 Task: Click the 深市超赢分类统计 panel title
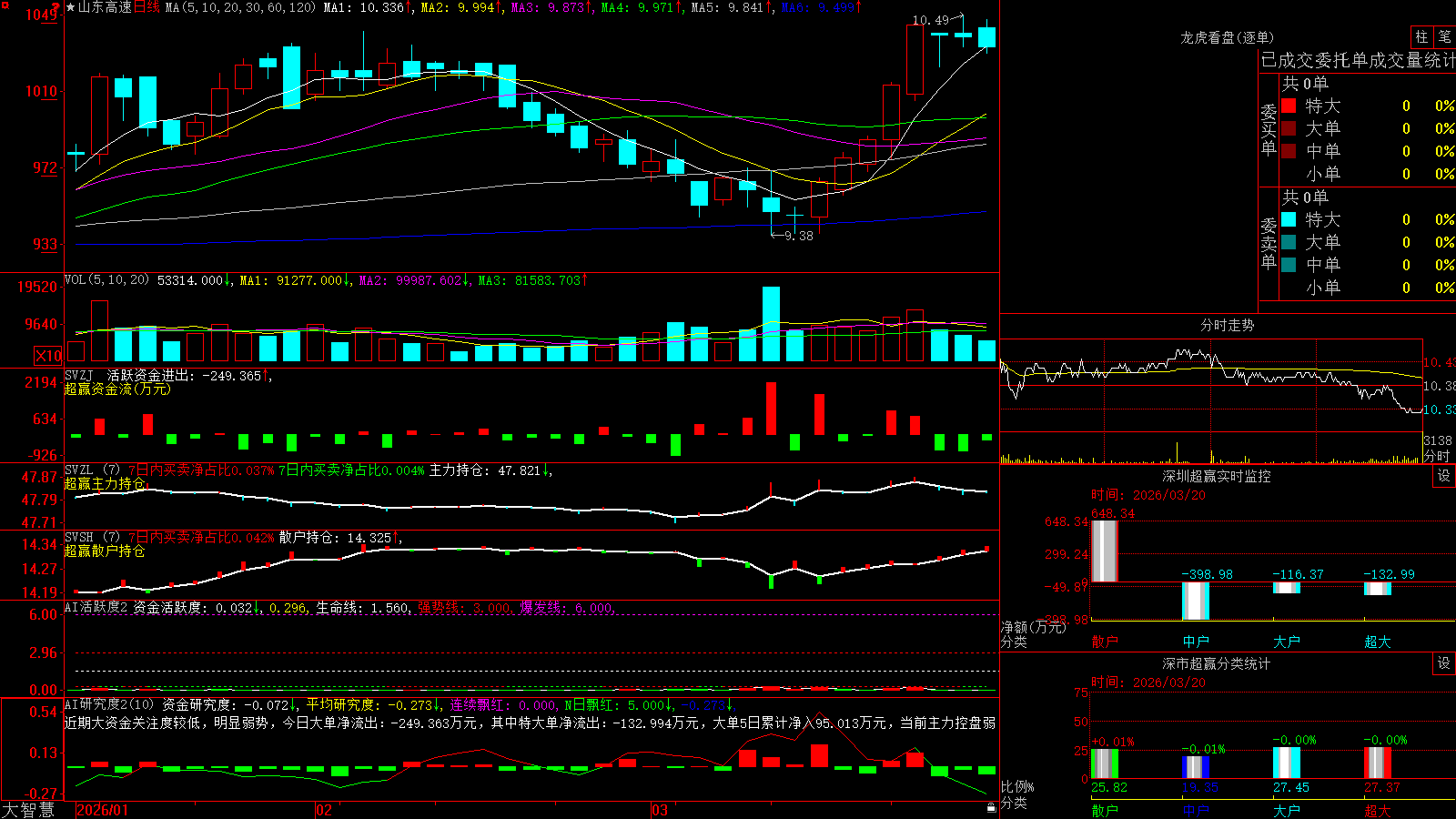point(1217,663)
